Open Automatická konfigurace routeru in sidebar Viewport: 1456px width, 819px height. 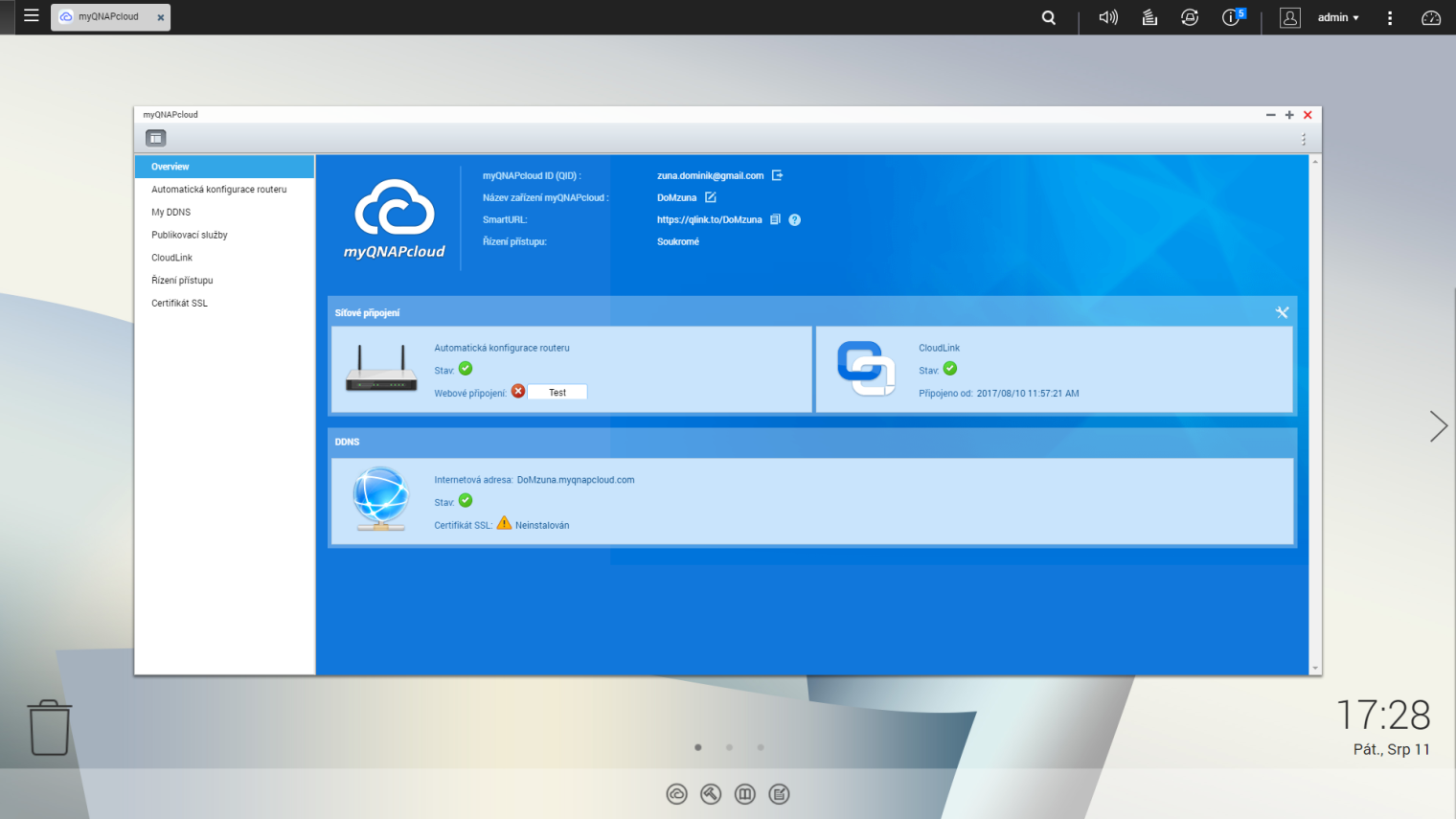[224, 190]
